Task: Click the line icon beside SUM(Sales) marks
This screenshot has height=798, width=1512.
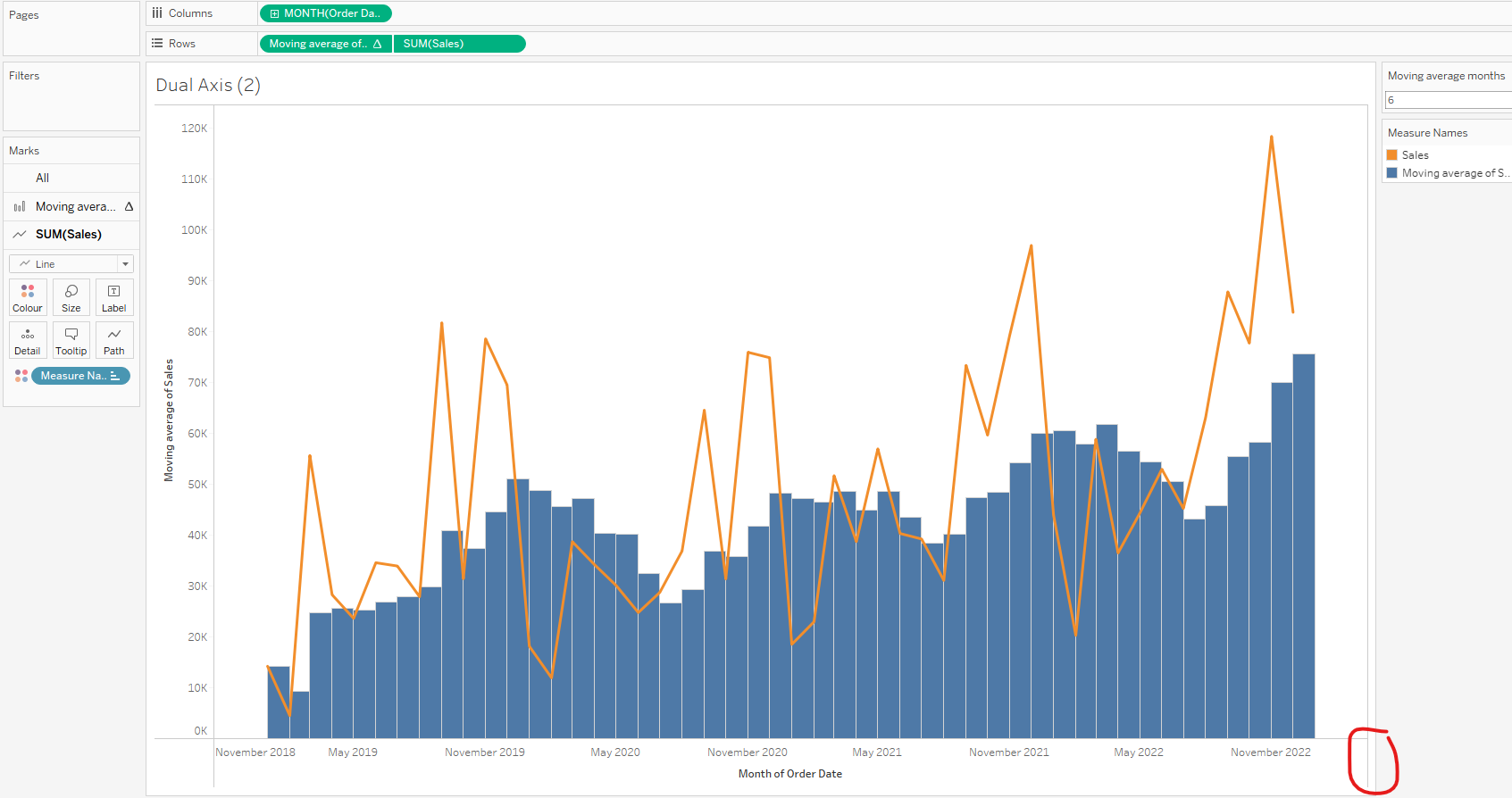Action: 20,234
